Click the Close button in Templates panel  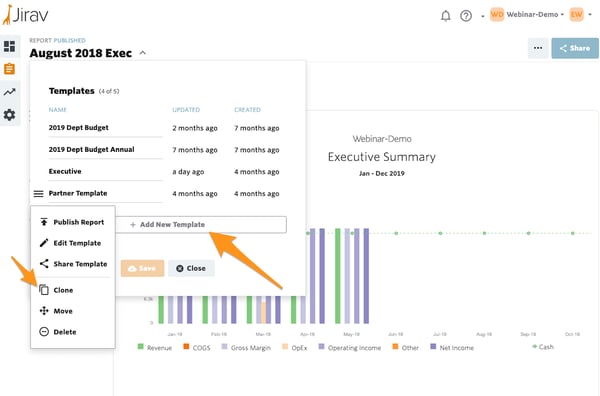click(191, 268)
